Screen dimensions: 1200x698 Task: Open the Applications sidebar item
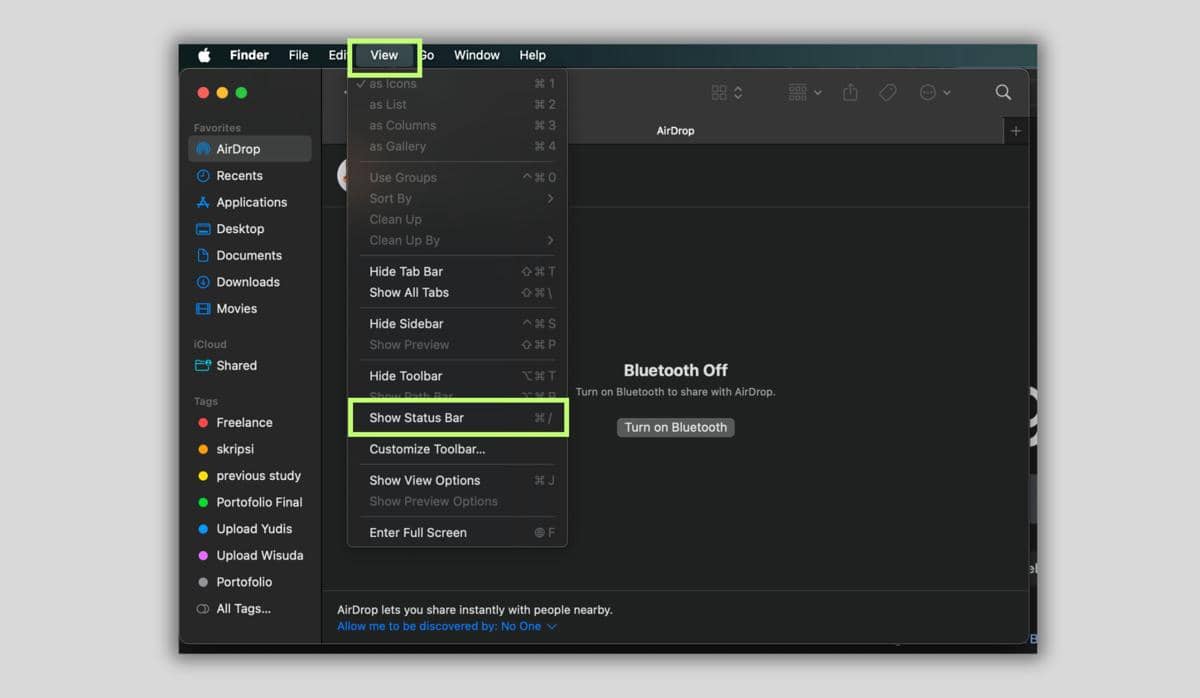click(x=251, y=202)
